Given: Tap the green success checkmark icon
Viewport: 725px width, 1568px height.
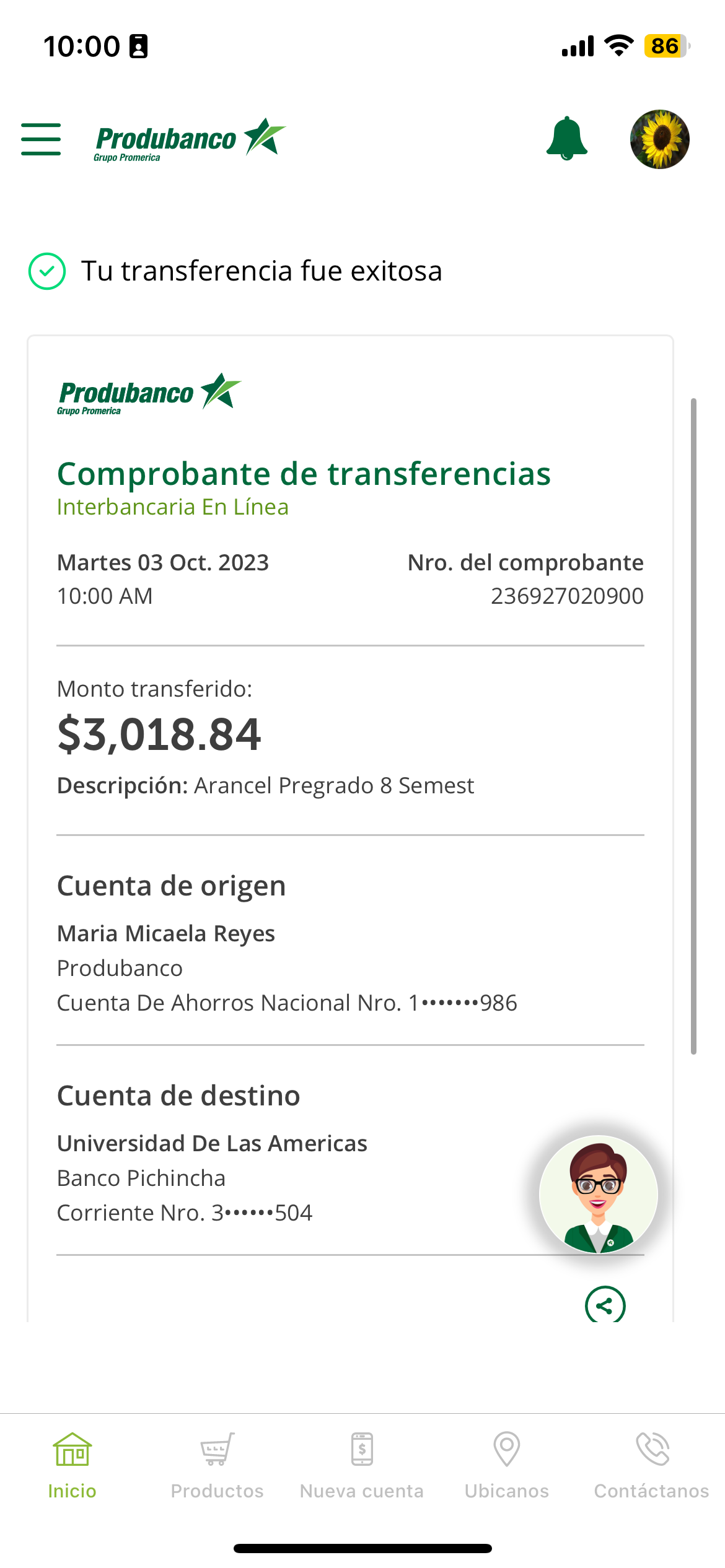Looking at the screenshot, I should (x=47, y=271).
